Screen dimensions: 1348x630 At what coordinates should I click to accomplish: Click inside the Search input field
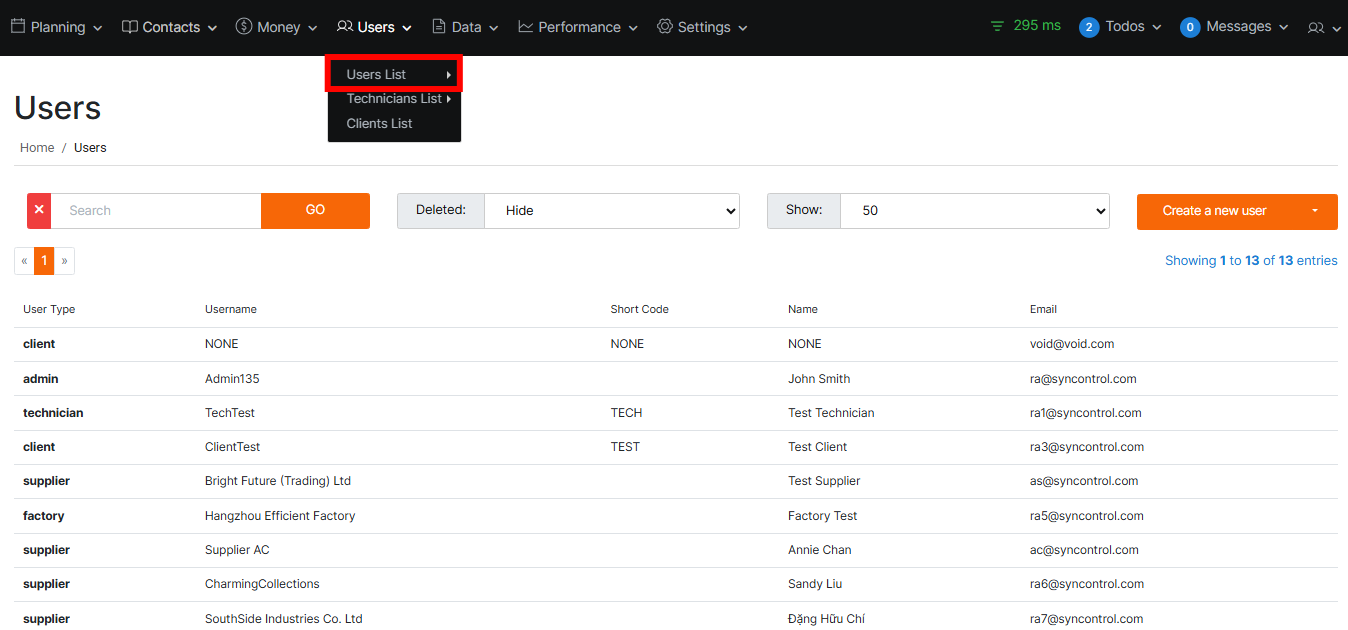click(x=156, y=211)
